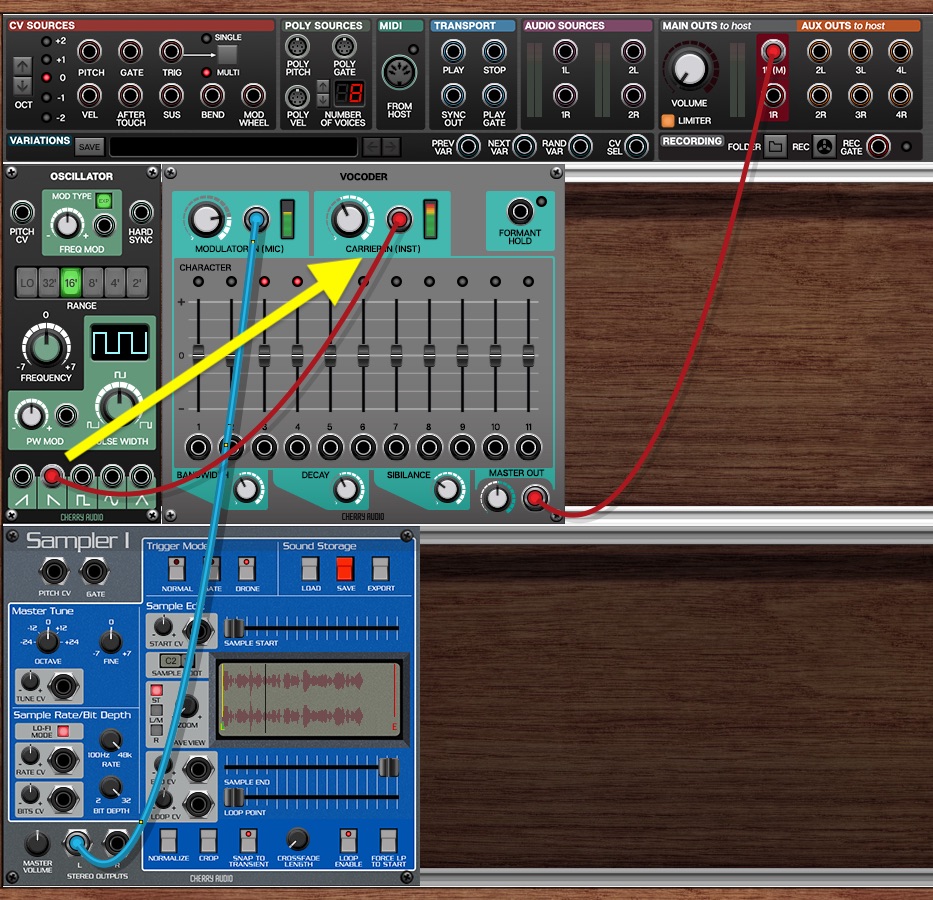
Task: Click the SYNC OUT jack
Action: point(453,95)
